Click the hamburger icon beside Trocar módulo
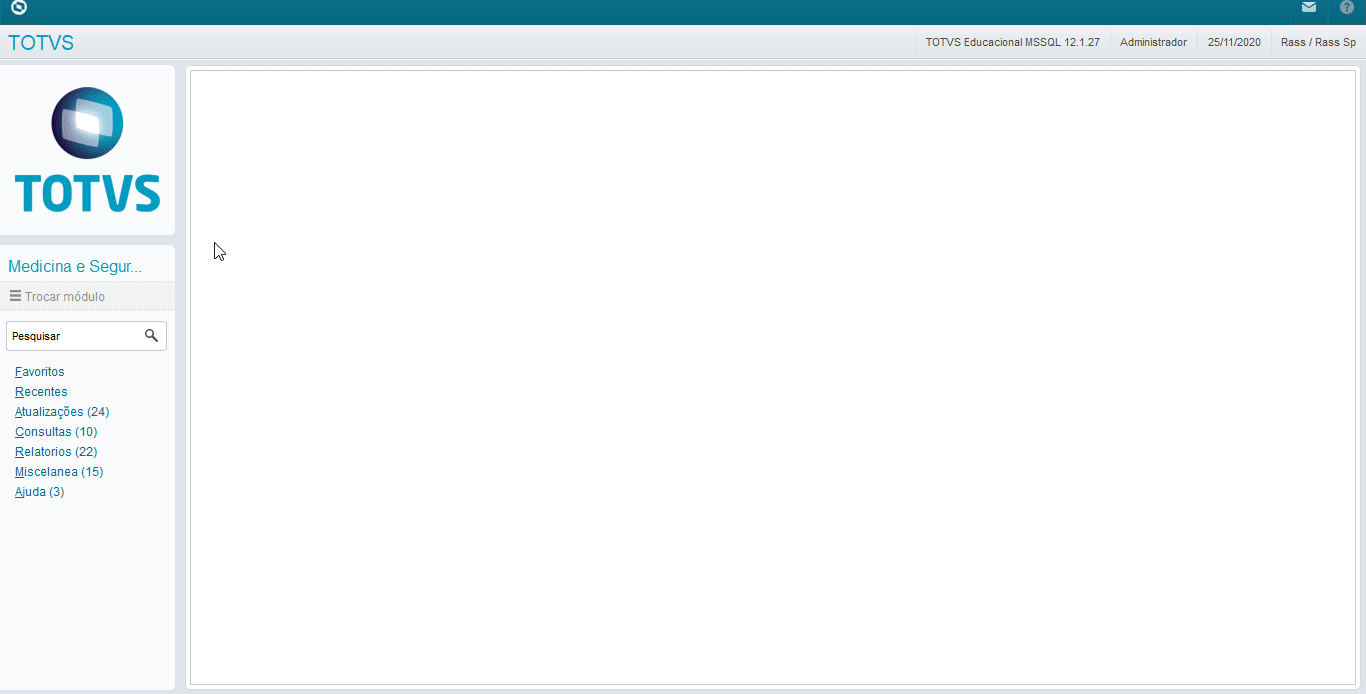The image size is (1366, 694). 16,296
